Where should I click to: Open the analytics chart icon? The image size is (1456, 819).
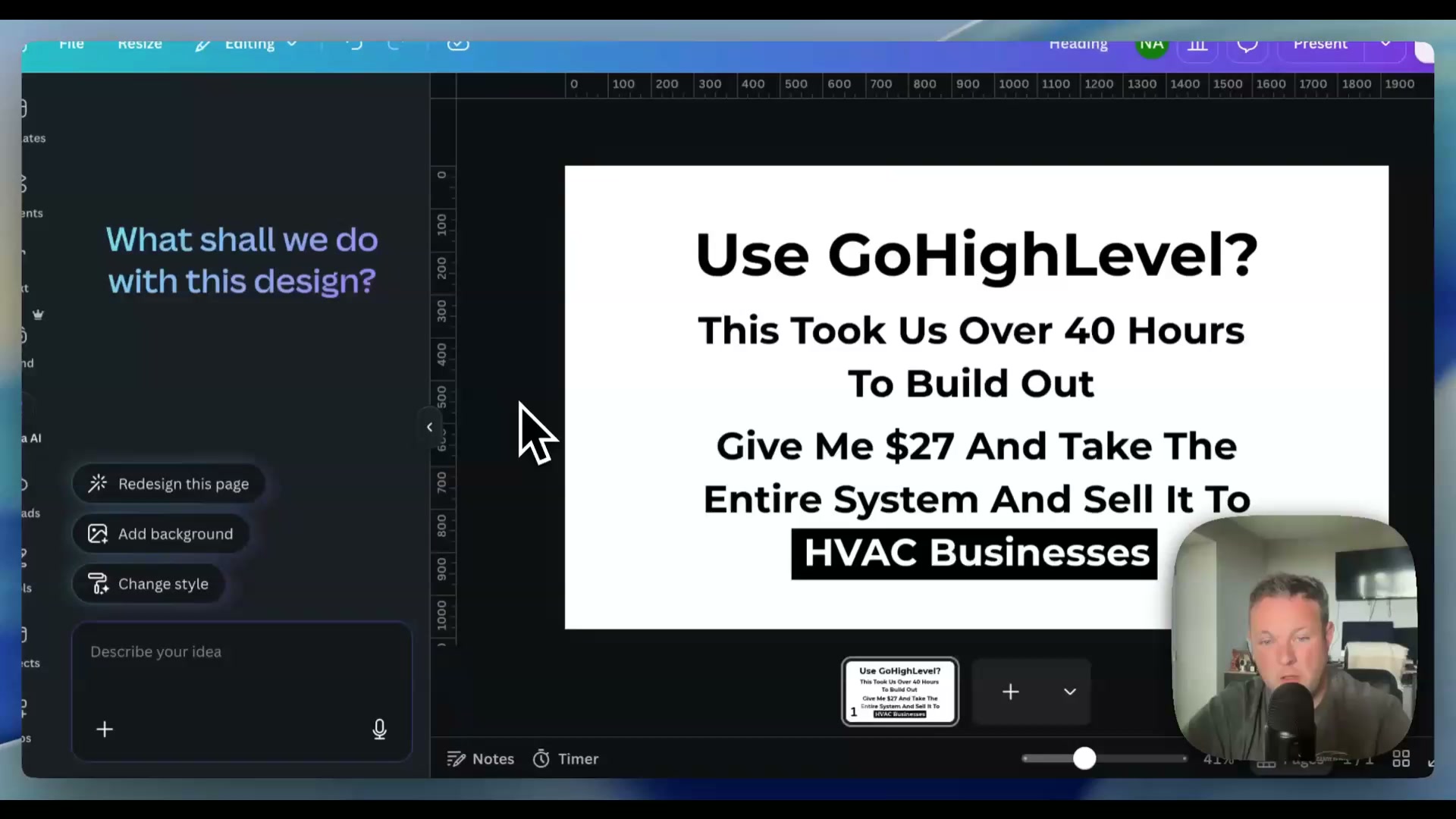1197,46
